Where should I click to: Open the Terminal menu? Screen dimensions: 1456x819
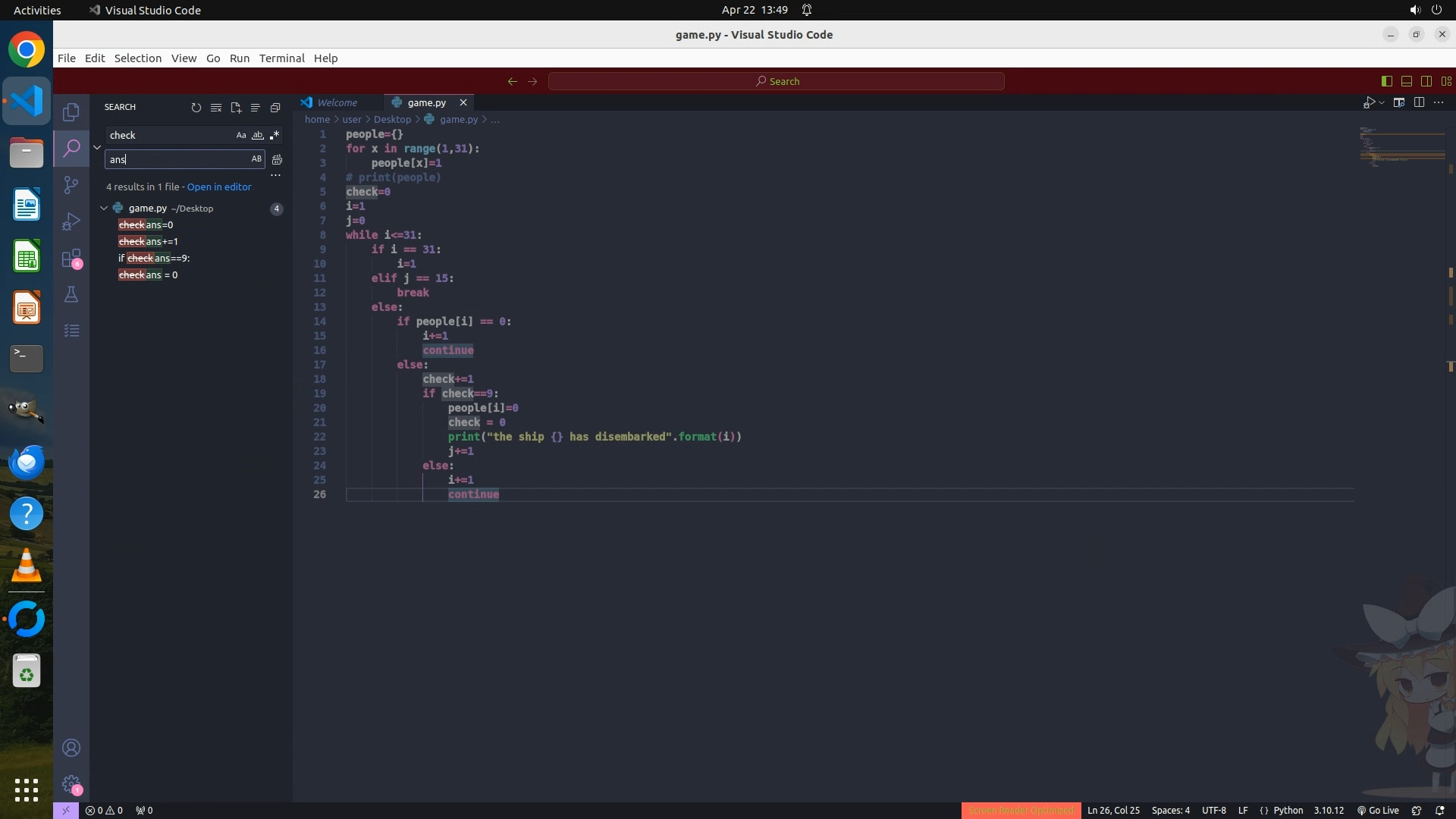pyautogui.click(x=281, y=58)
